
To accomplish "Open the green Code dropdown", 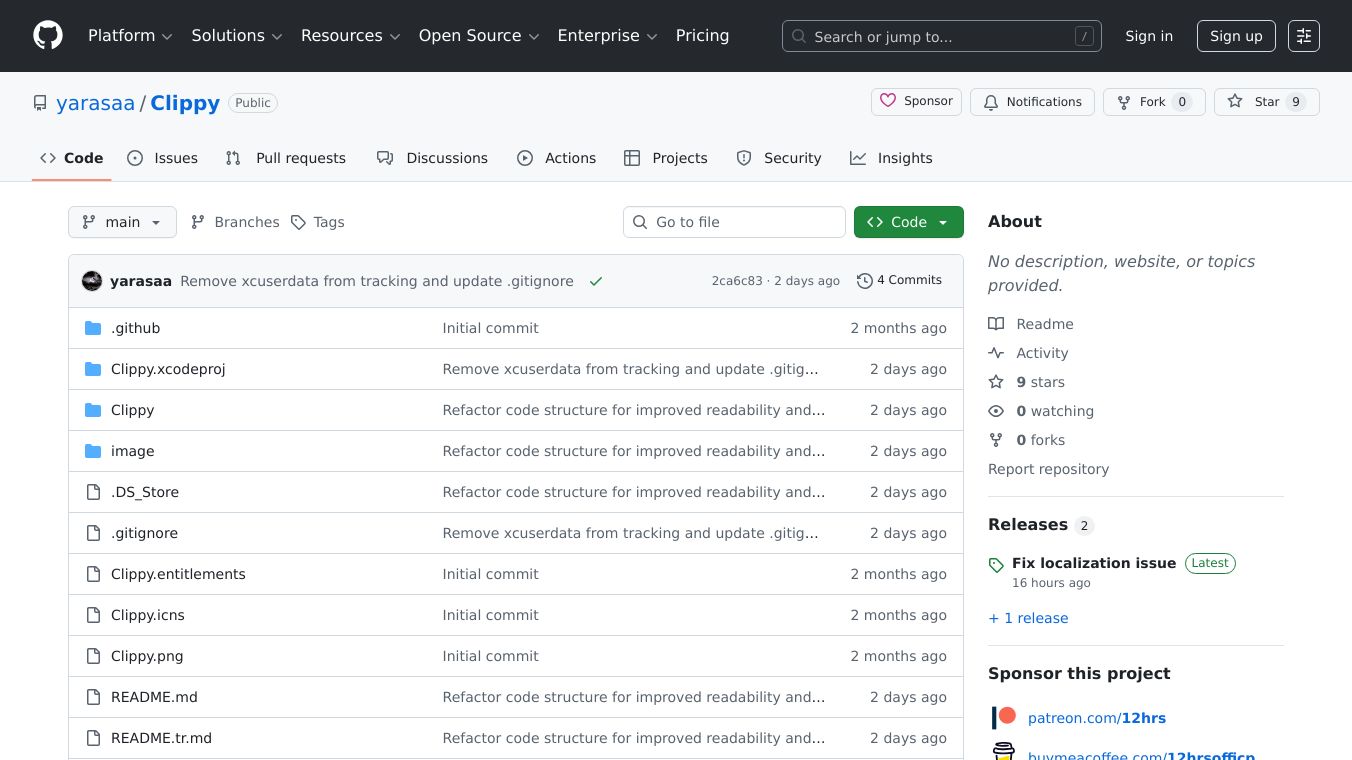I will [x=908, y=221].
